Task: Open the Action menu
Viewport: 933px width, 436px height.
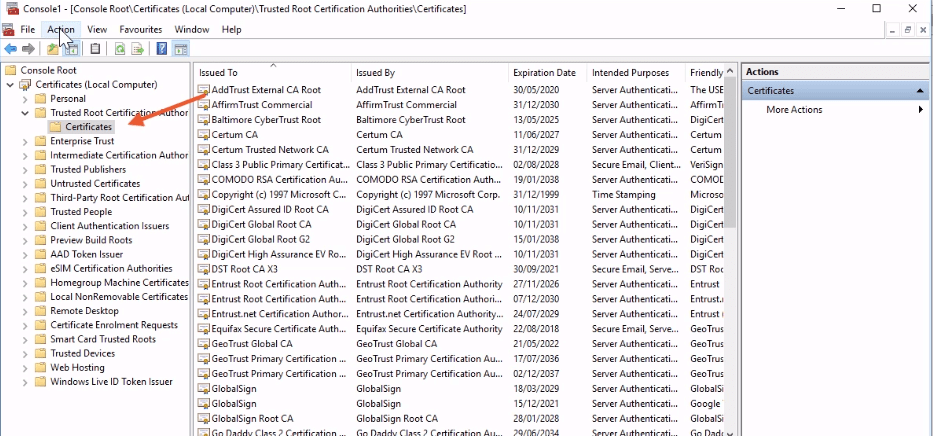Action: (x=61, y=29)
